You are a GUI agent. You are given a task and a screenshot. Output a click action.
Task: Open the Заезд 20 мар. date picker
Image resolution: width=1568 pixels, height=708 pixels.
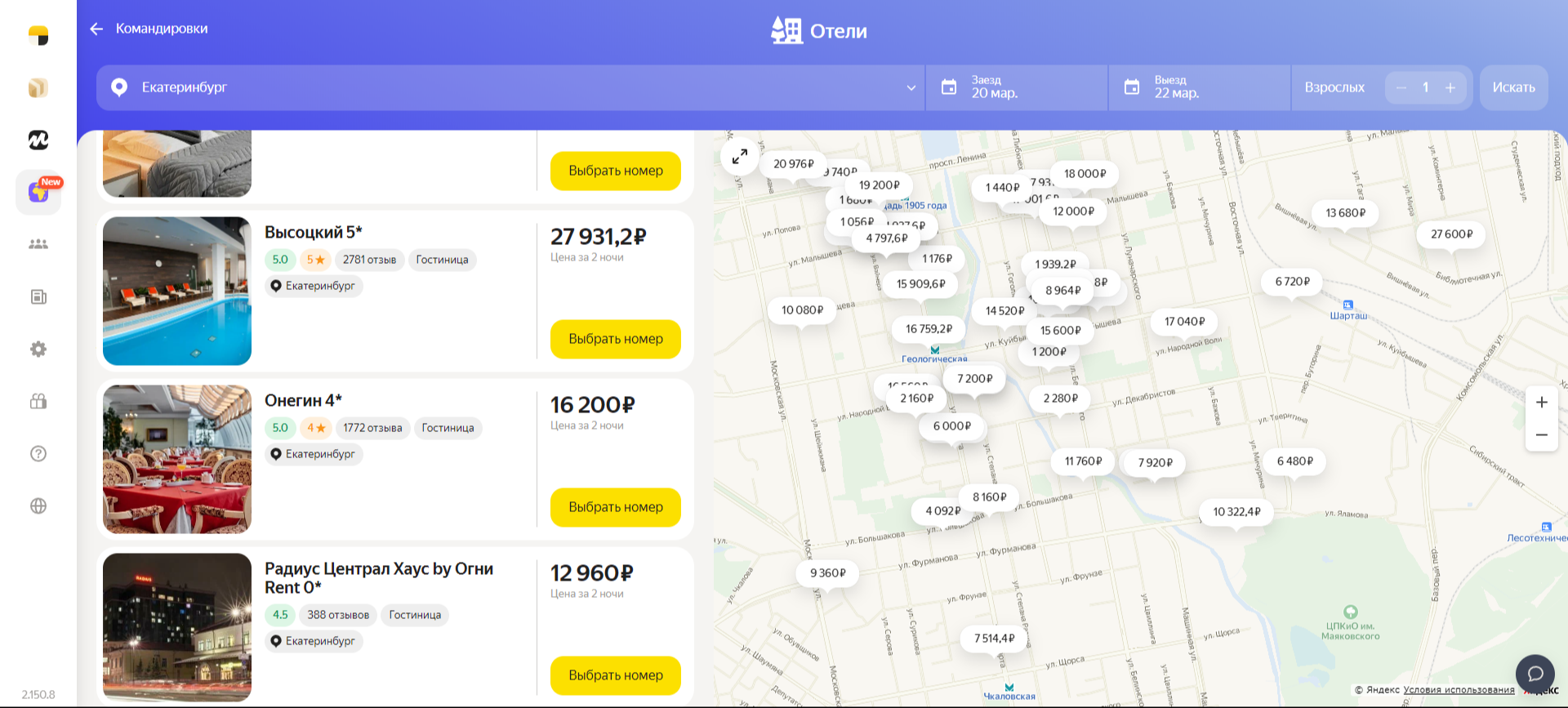1017,87
